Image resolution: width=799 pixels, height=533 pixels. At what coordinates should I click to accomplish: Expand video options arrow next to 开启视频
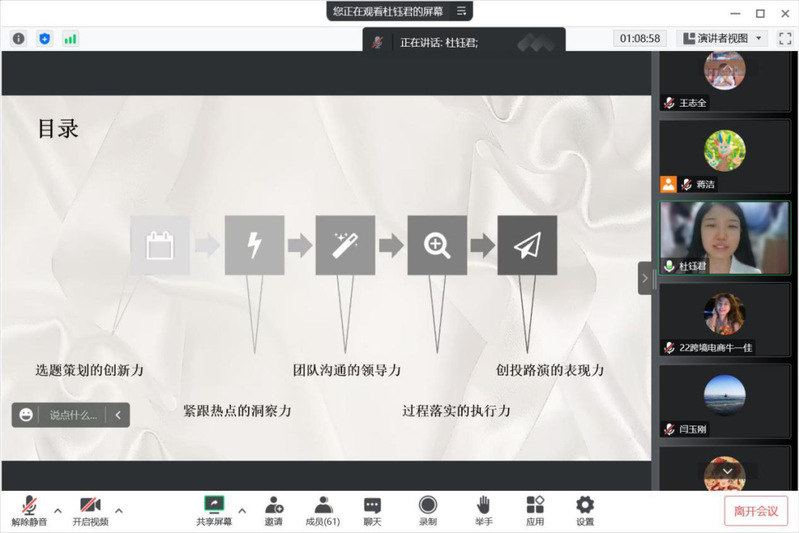[119, 510]
